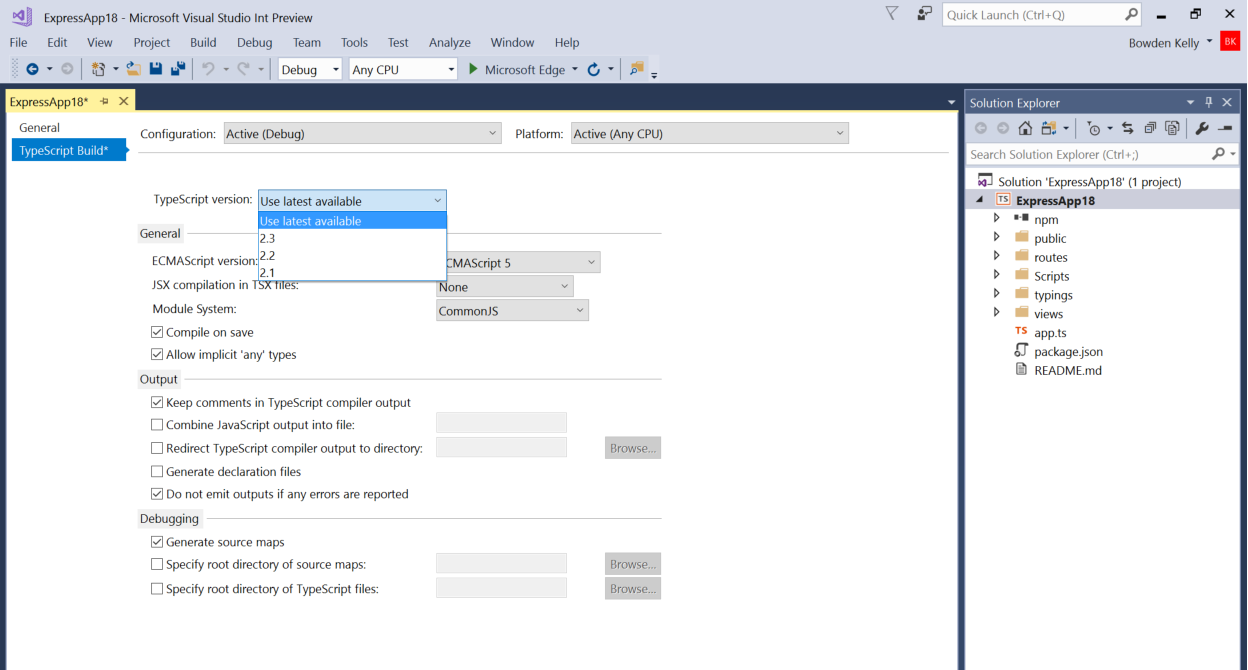Select package.json in Solution Explorer
Screen dimensions: 1248x670
point(1068,351)
